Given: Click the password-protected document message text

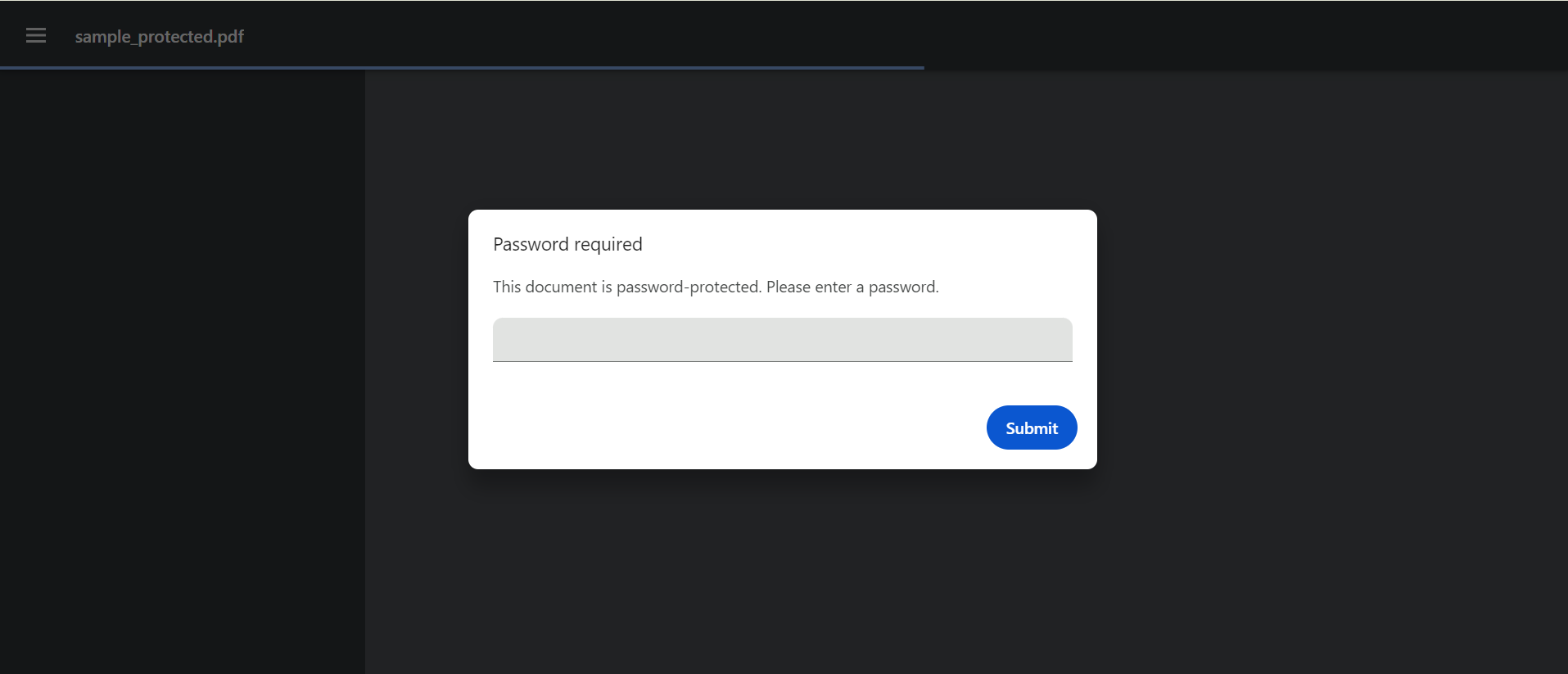Looking at the screenshot, I should [x=716, y=287].
